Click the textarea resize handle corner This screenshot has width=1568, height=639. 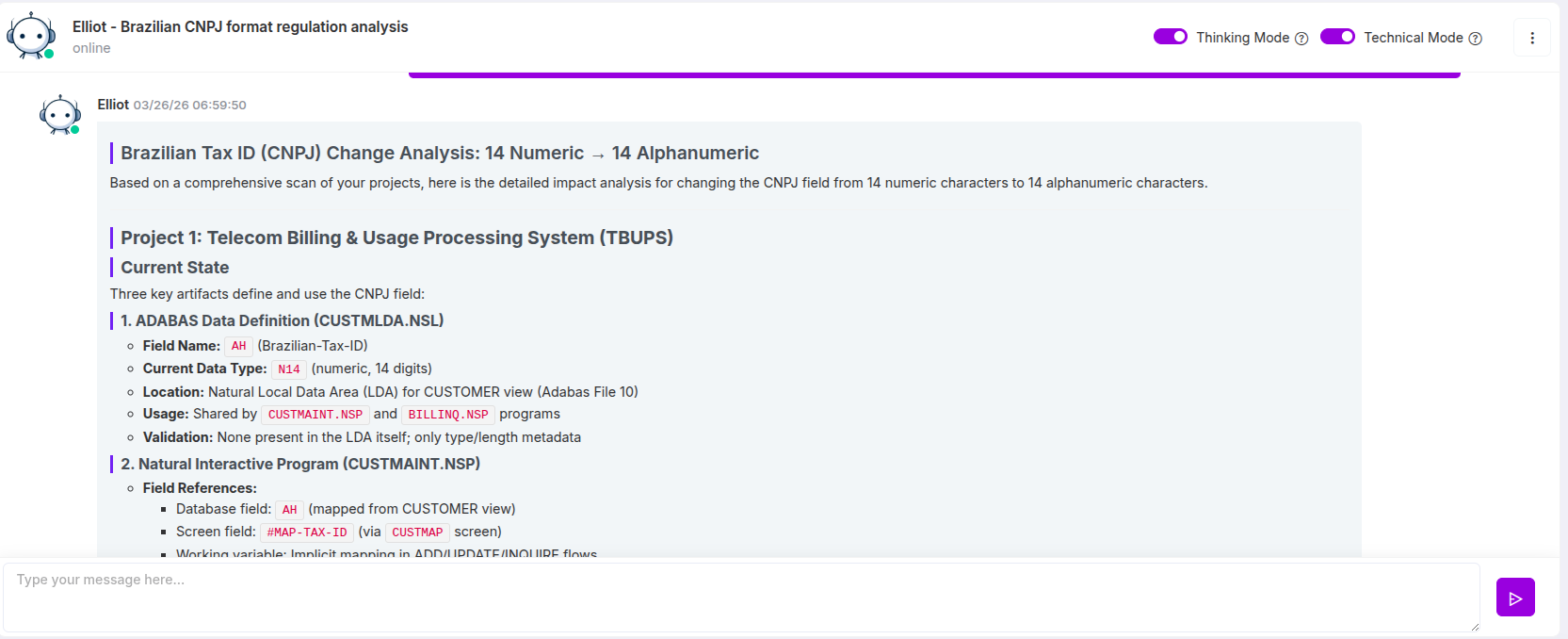click(1474, 627)
